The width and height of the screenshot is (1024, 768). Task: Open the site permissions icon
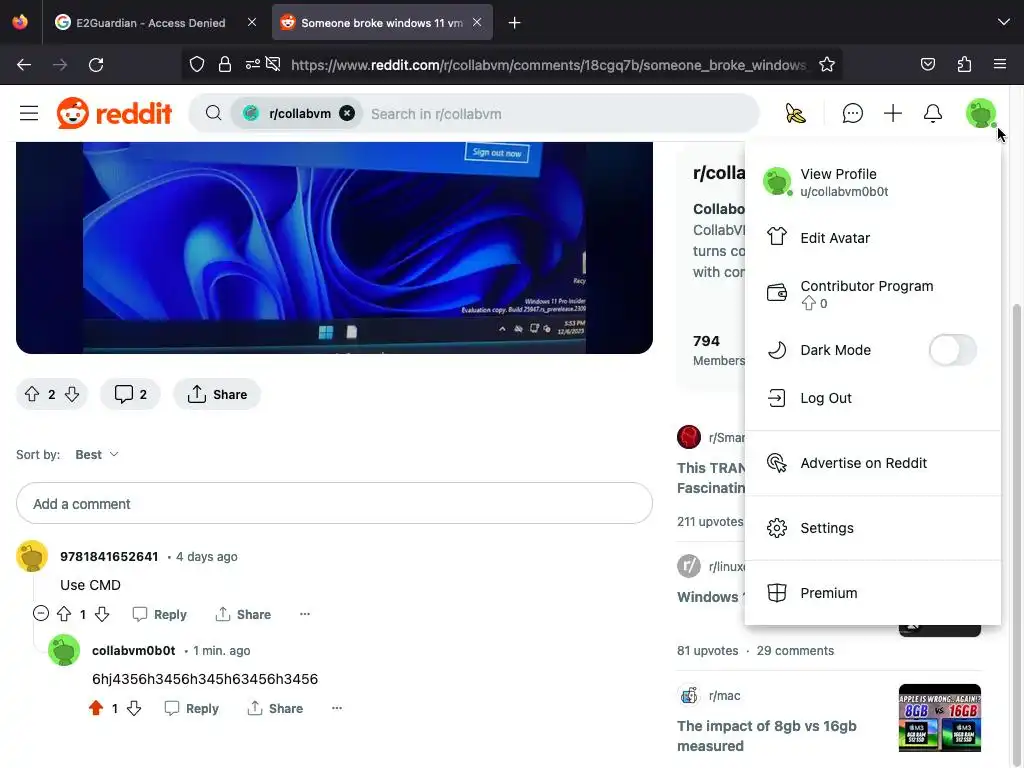(253, 65)
